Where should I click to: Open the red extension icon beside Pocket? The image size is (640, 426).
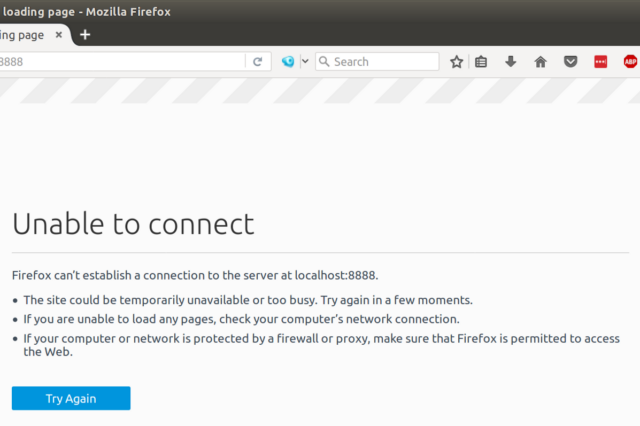point(600,62)
